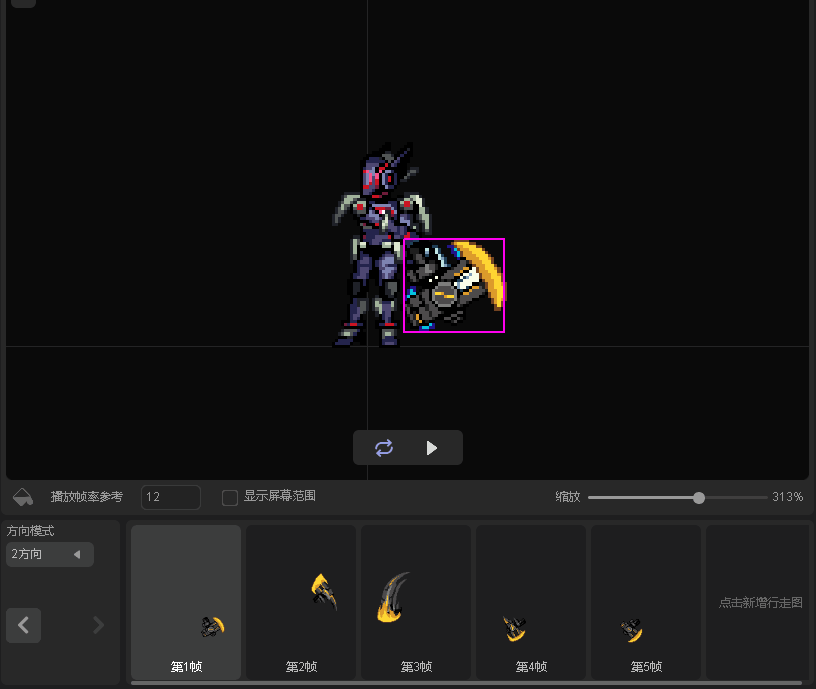Go to next direction with right arrow
Image resolution: width=816 pixels, height=689 pixels.
98,625
